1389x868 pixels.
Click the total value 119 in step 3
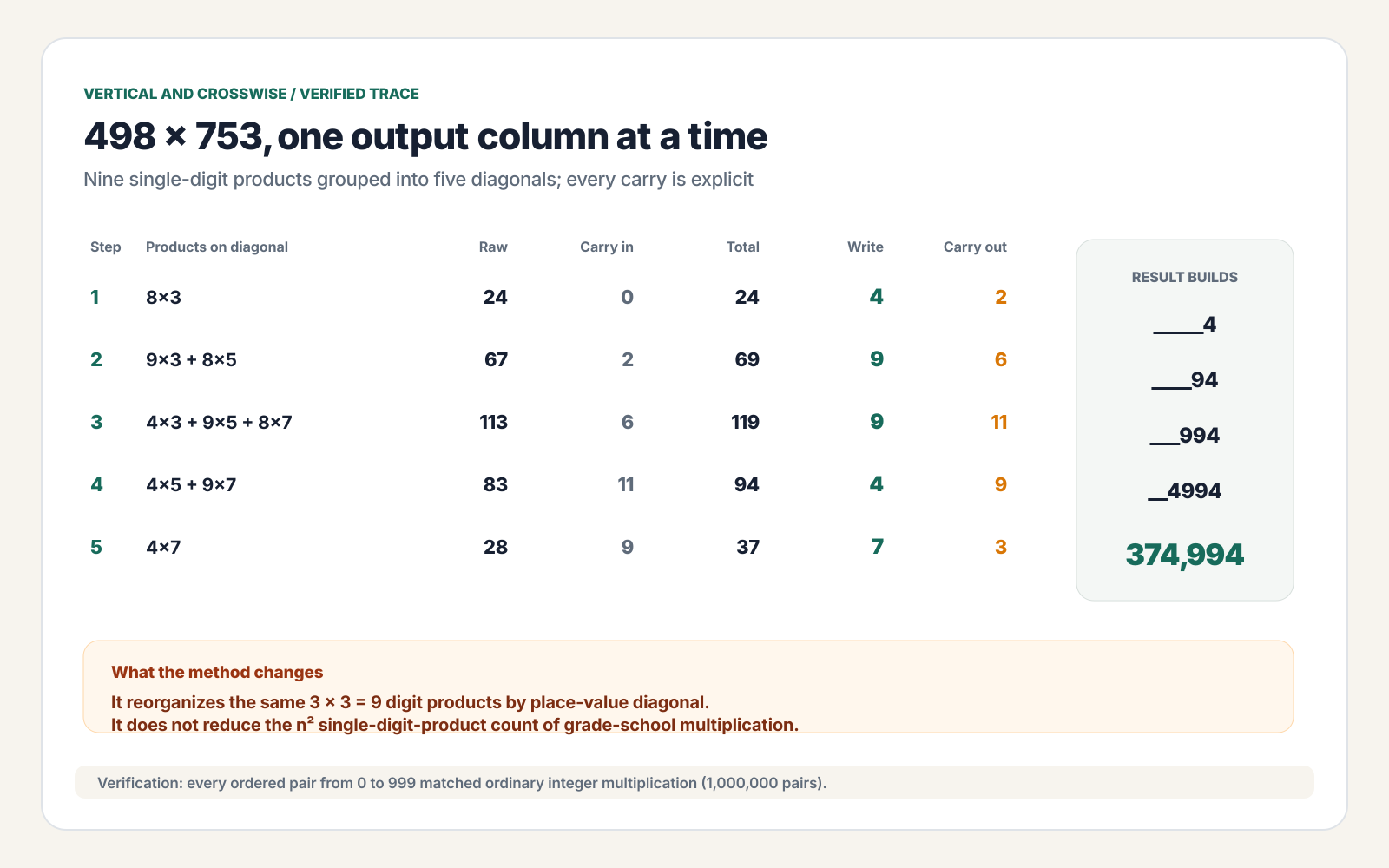[x=745, y=423]
